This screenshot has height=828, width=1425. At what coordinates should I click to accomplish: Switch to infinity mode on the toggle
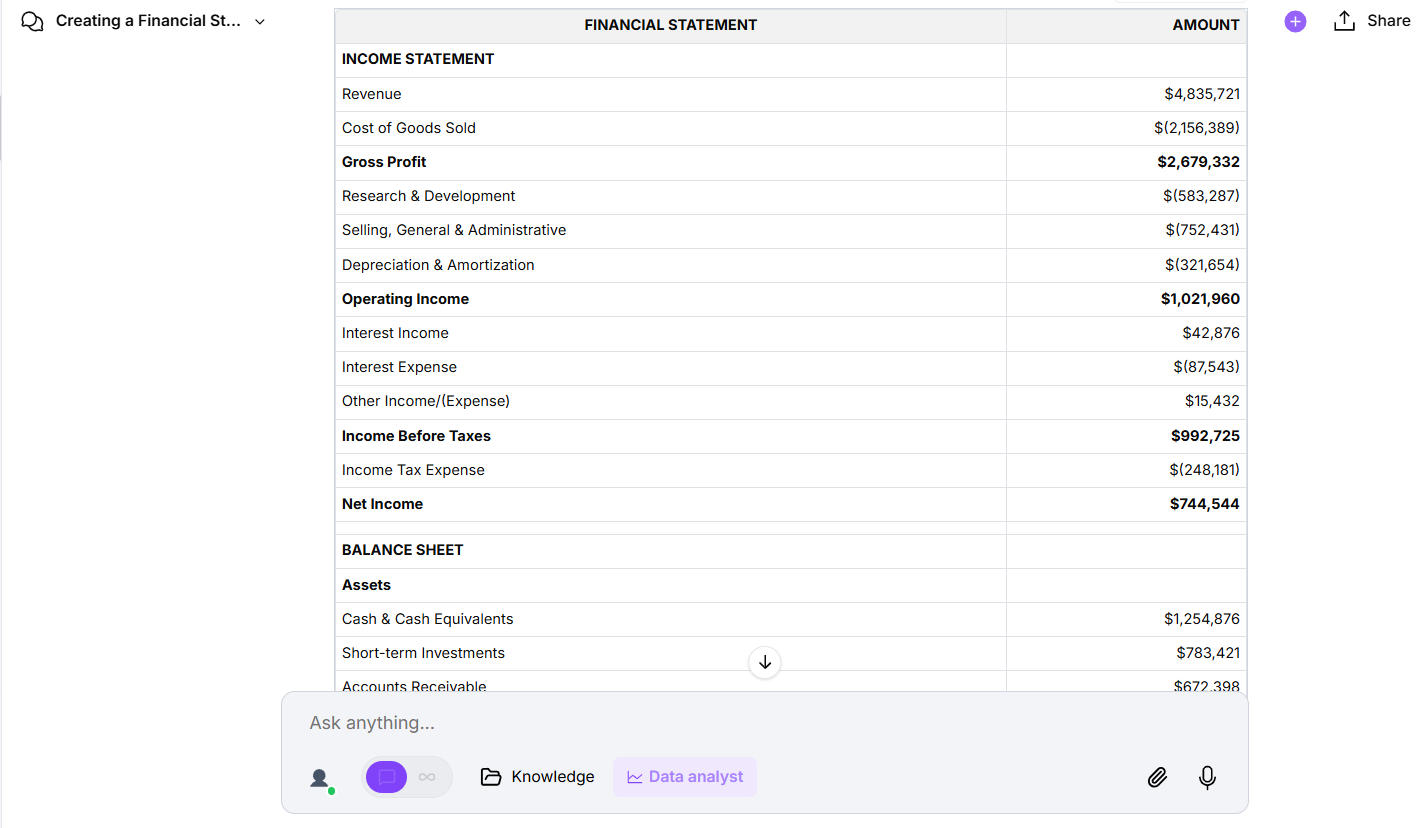(427, 777)
